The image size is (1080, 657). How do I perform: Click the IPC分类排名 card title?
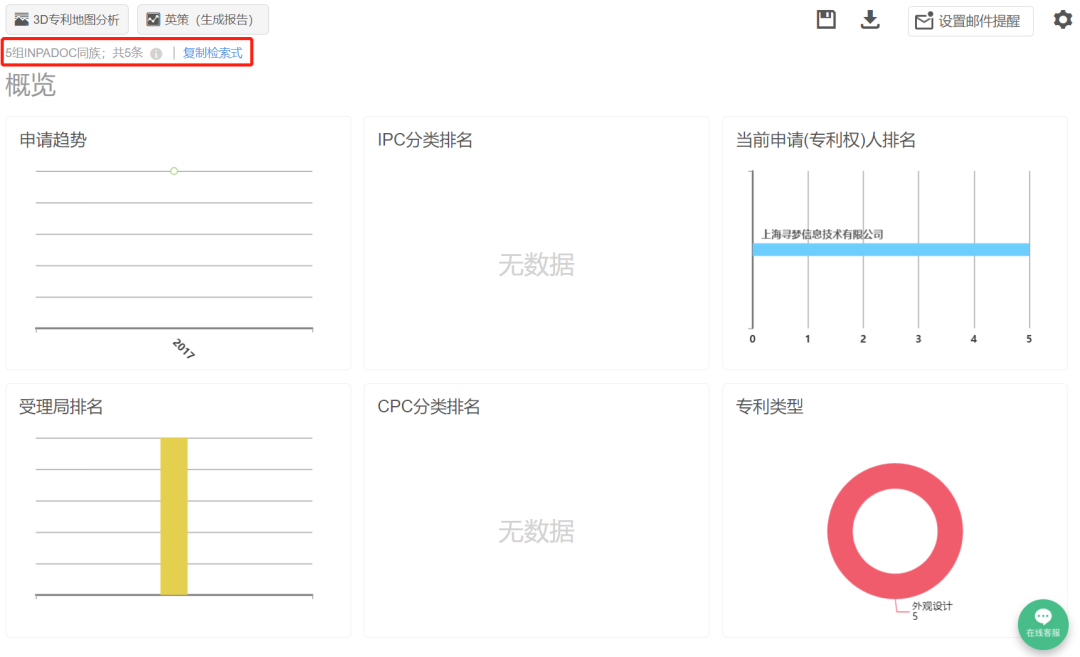(x=425, y=141)
